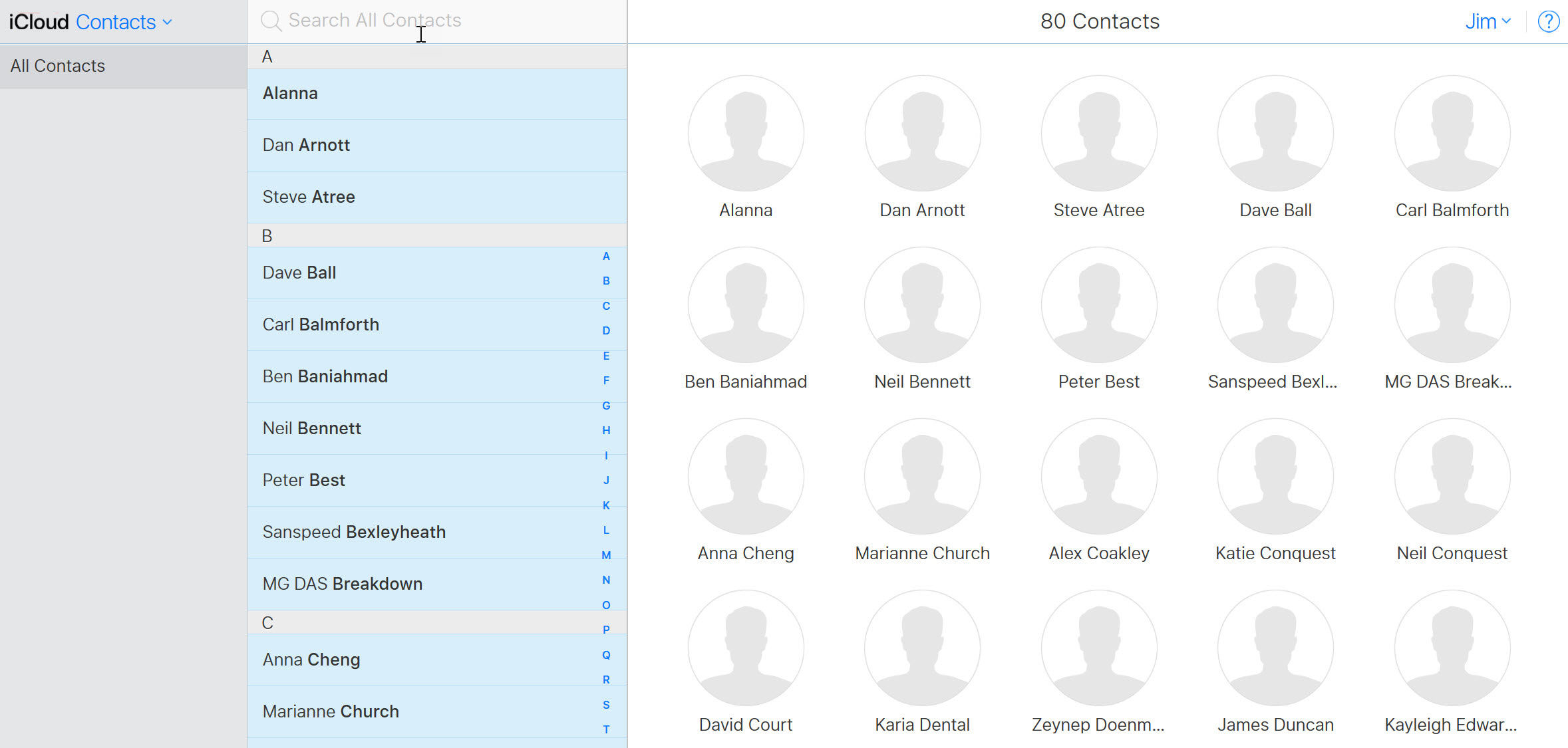Click into Search All Contacts field

click(437, 21)
